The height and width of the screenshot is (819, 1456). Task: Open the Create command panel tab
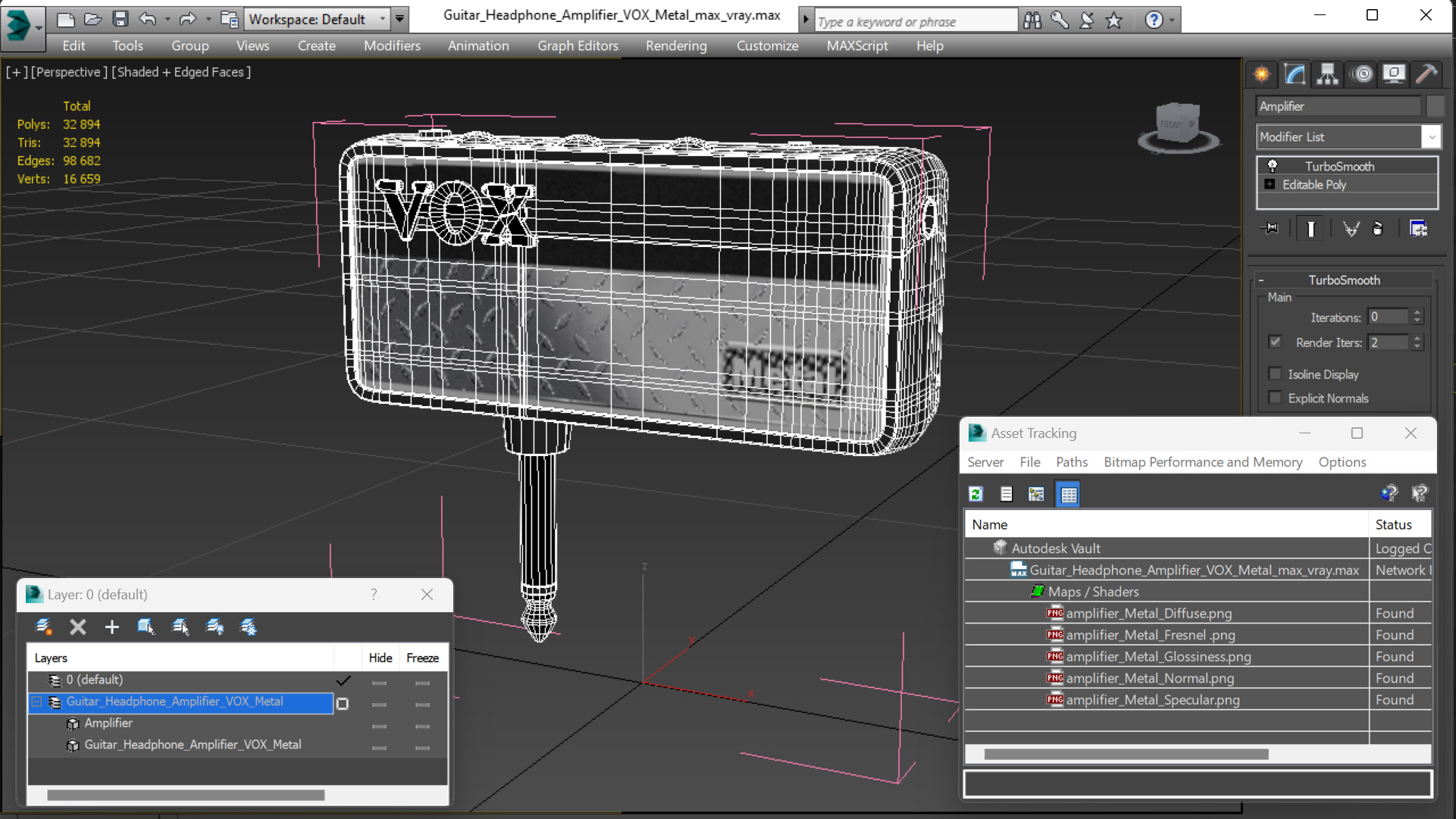[1262, 74]
